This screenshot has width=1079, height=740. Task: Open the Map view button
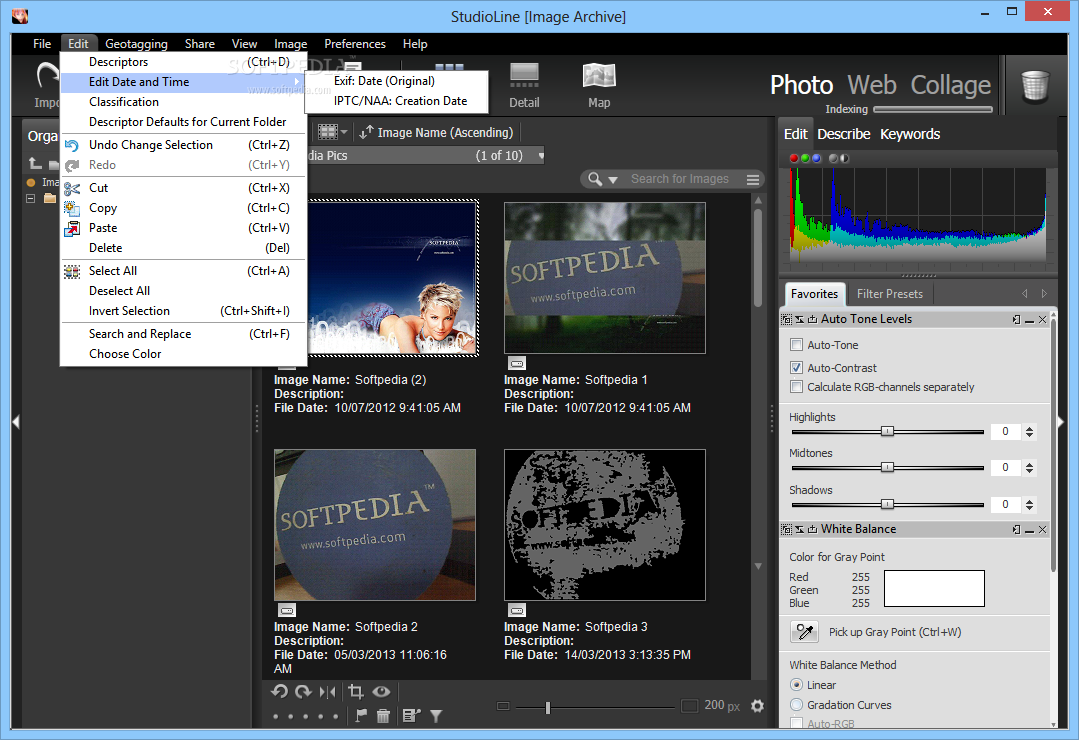pyautogui.click(x=599, y=86)
